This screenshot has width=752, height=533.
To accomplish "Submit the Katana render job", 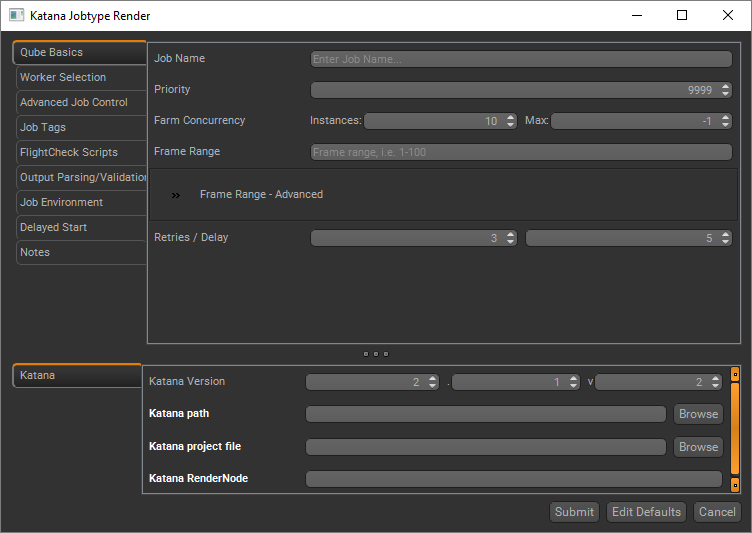I will pos(574,512).
